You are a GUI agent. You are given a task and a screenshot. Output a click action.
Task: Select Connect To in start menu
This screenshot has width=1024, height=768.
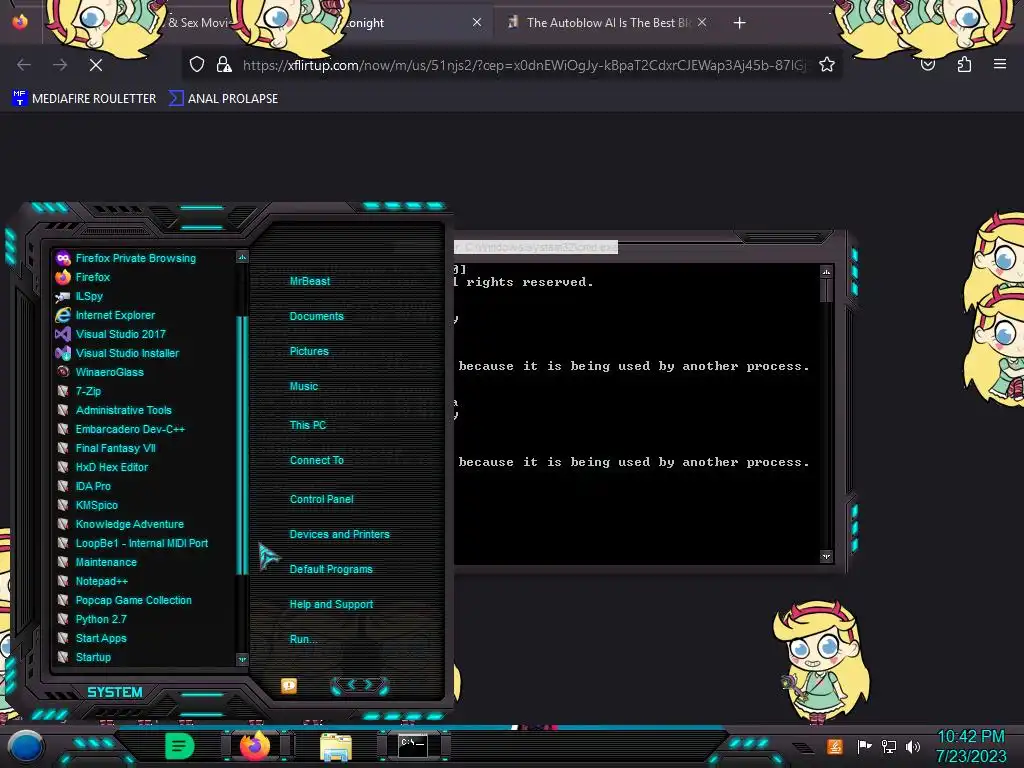(x=316, y=460)
